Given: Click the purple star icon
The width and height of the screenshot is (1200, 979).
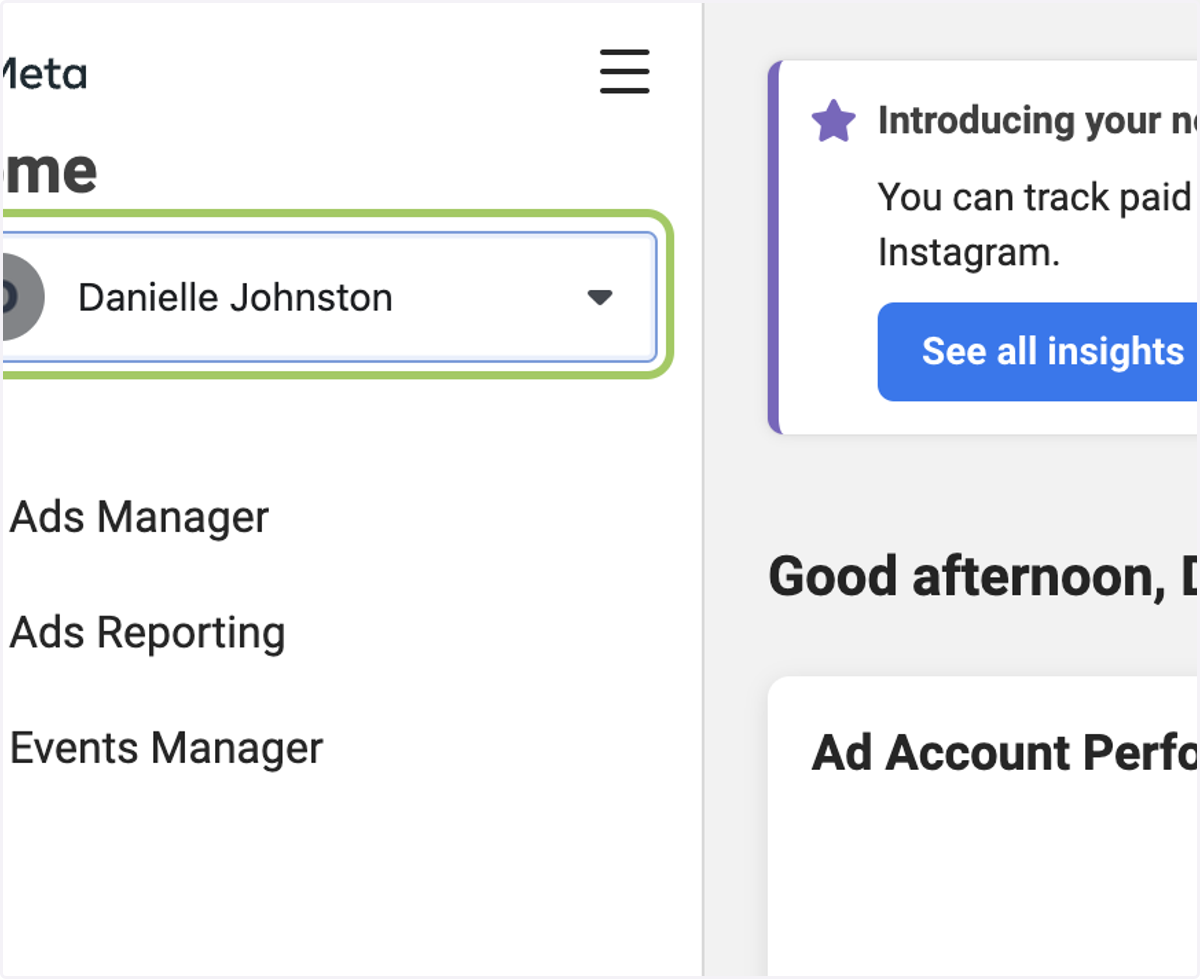Looking at the screenshot, I should point(833,122).
